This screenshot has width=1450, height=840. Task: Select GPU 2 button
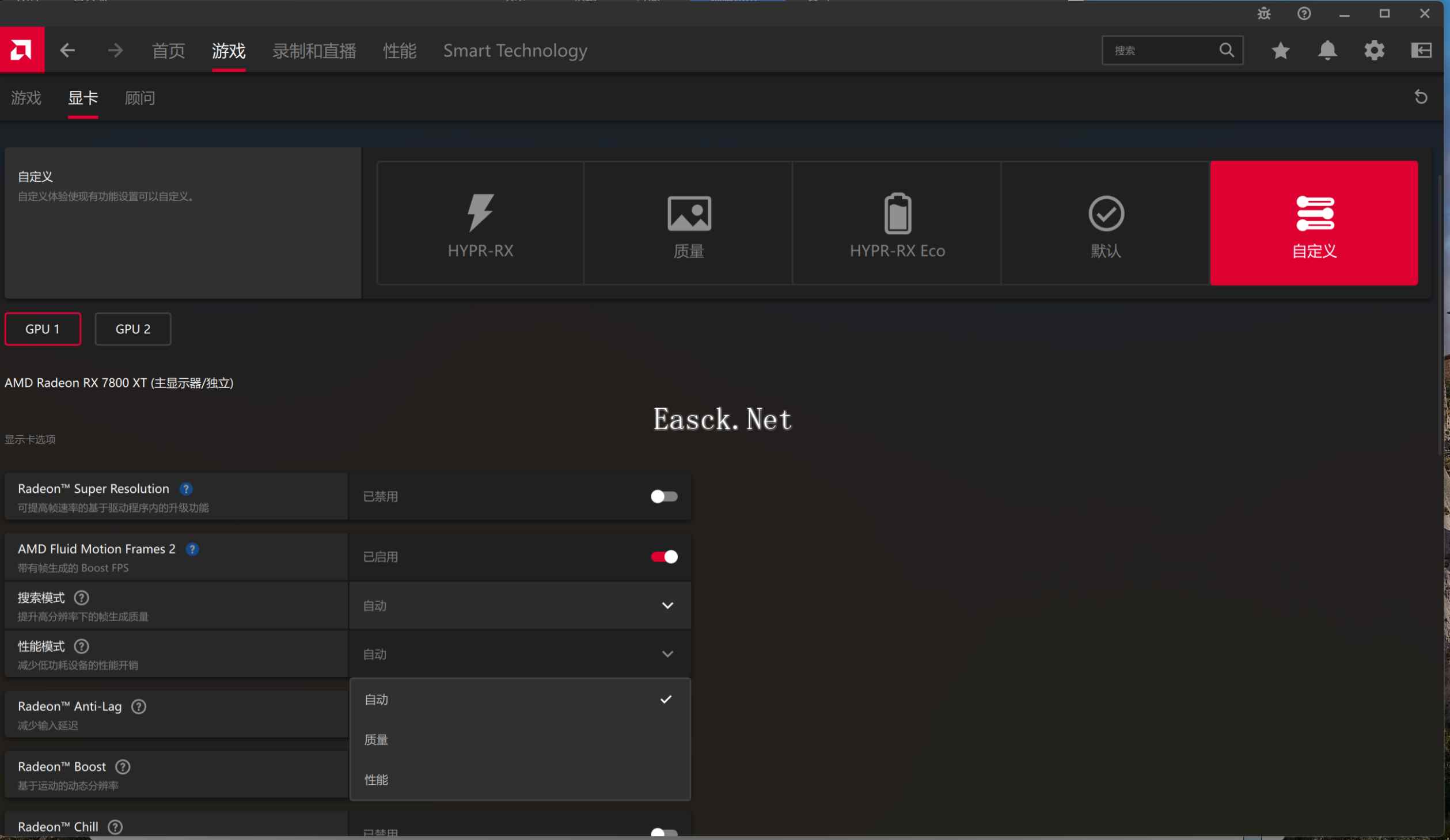[133, 328]
